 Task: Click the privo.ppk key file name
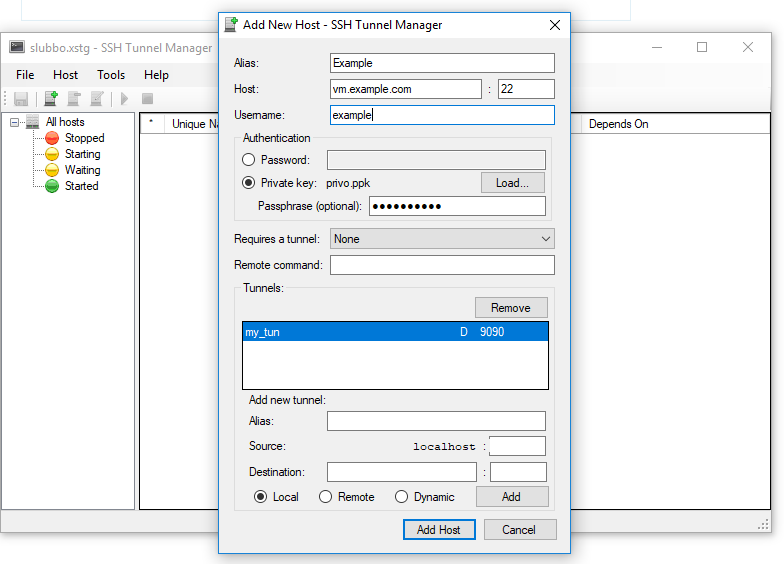[x=348, y=183]
